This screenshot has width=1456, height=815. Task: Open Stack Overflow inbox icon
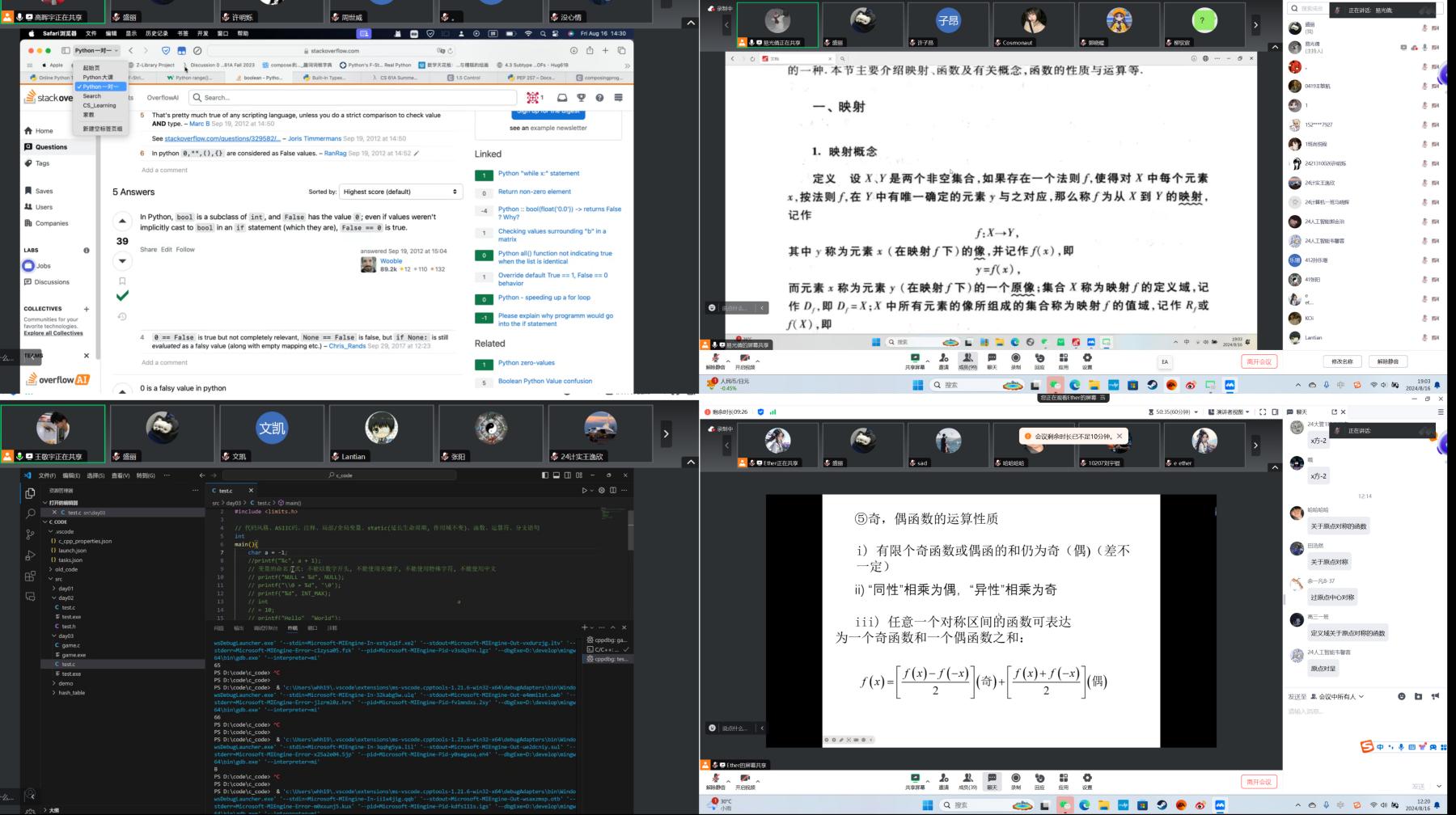(x=562, y=98)
